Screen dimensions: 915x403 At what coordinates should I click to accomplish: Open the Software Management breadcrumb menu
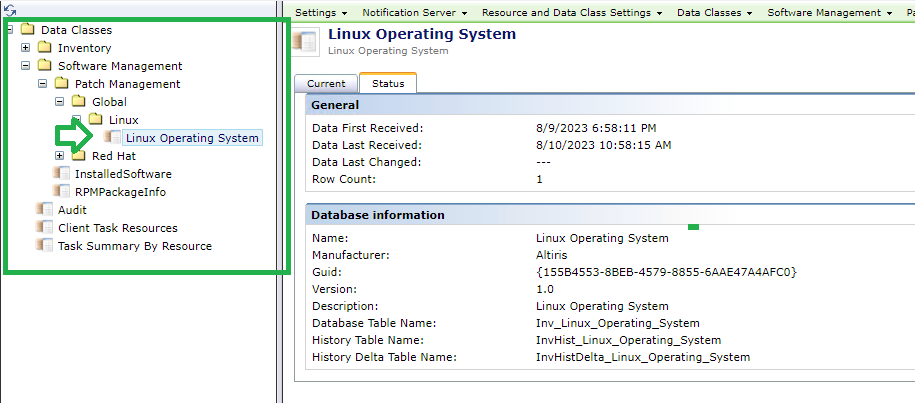pos(830,13)
